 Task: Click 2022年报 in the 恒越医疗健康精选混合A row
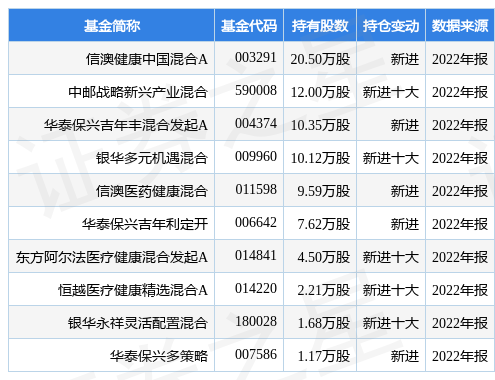tap(460, 290)
